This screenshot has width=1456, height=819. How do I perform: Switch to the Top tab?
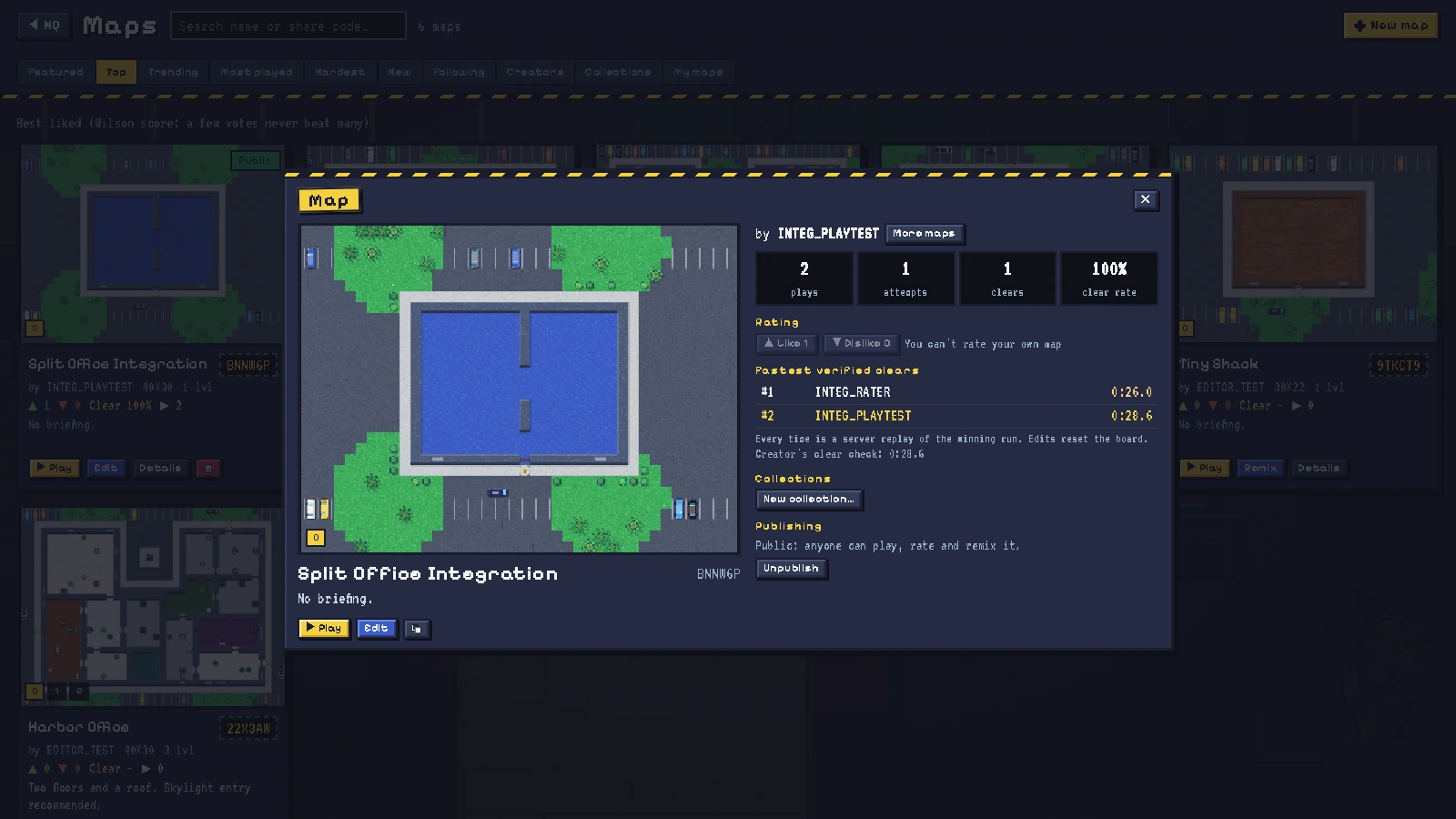coord(116,72)
